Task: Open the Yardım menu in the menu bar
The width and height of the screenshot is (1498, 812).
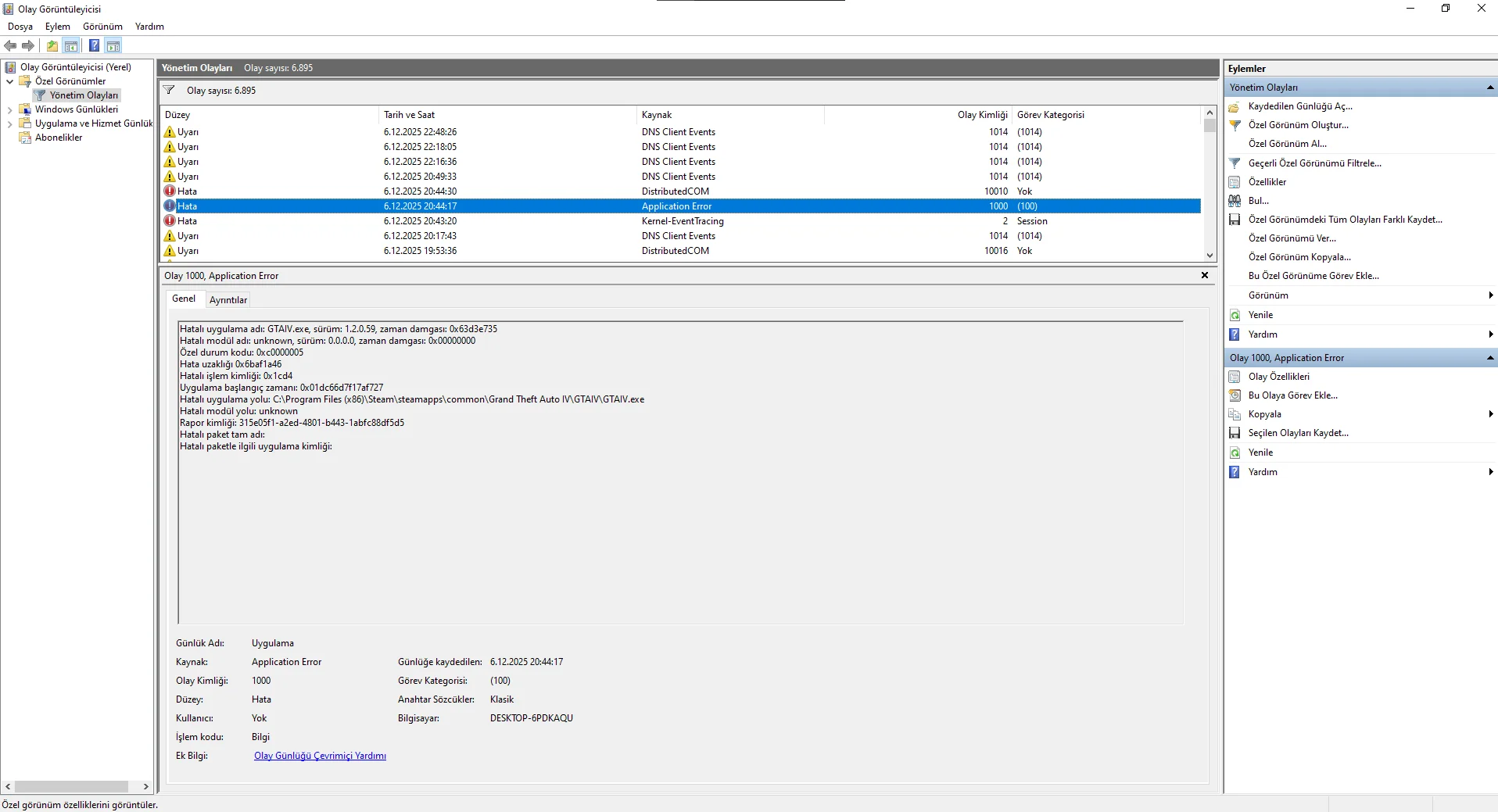Action: 149,27
